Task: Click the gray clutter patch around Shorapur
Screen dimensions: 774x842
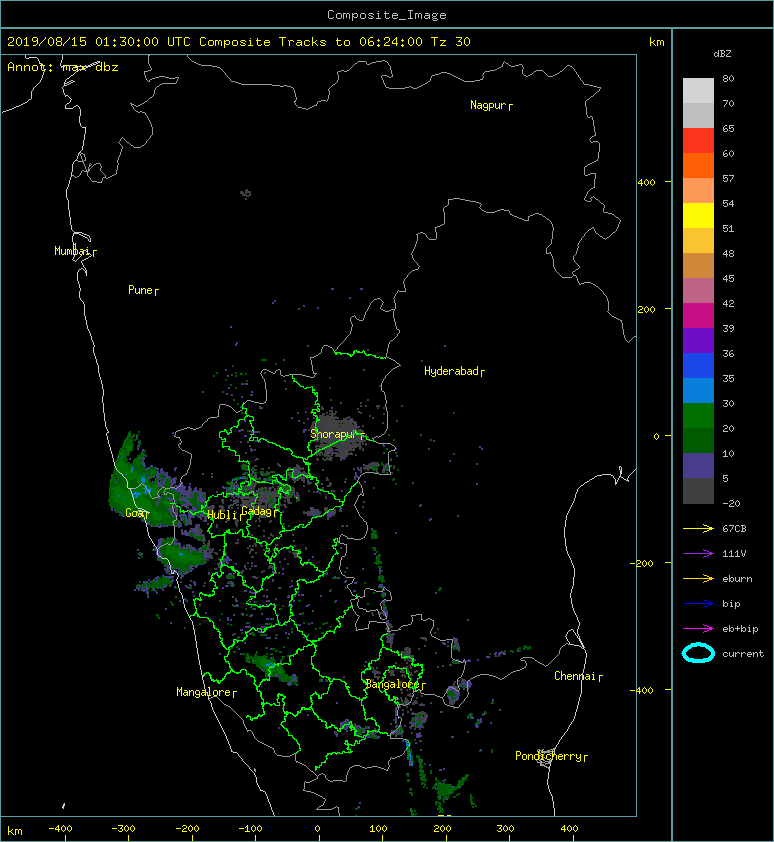Action: click(x=336, y=434)
